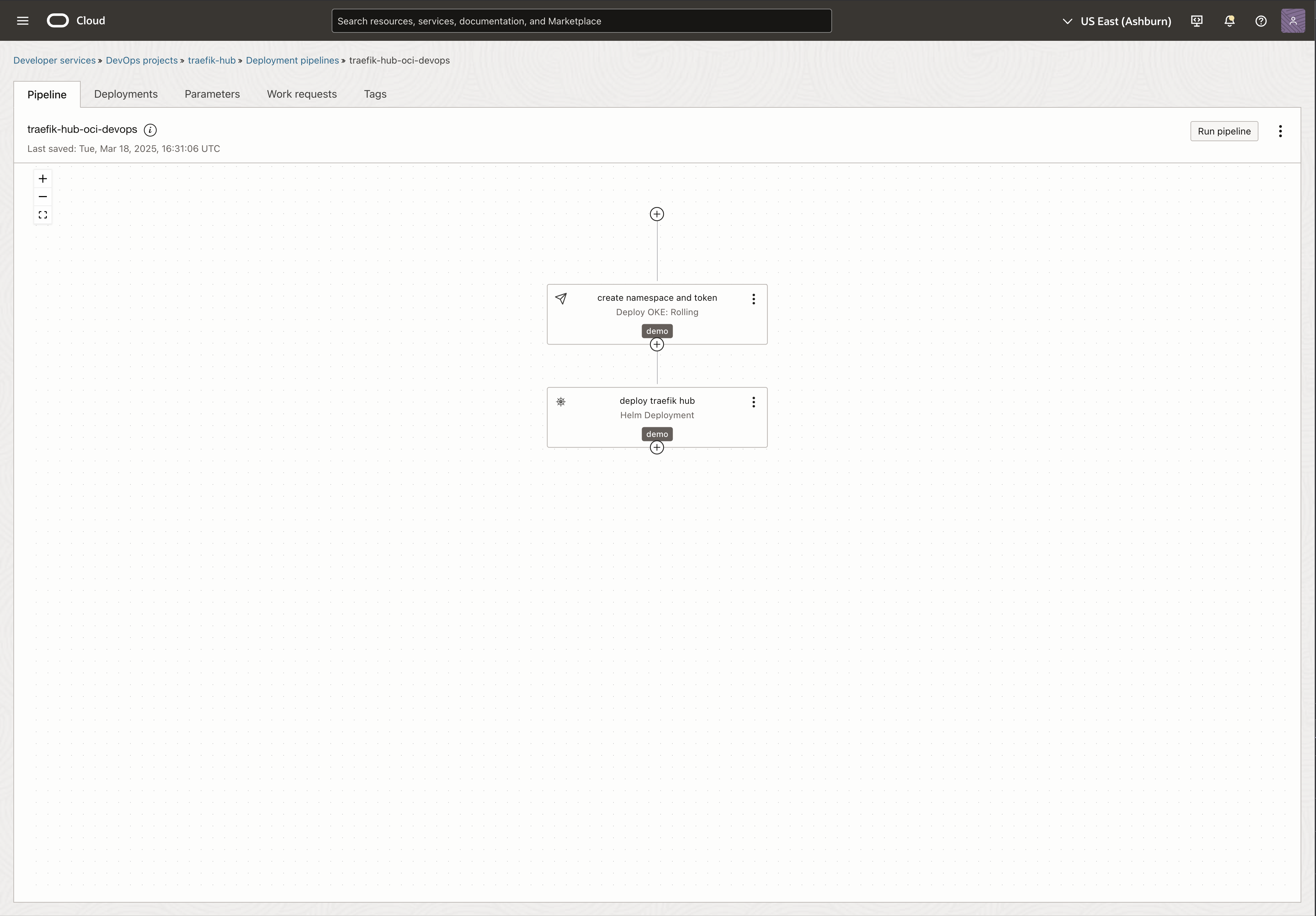Click the pipeline info icon

(x=150, y=130)
